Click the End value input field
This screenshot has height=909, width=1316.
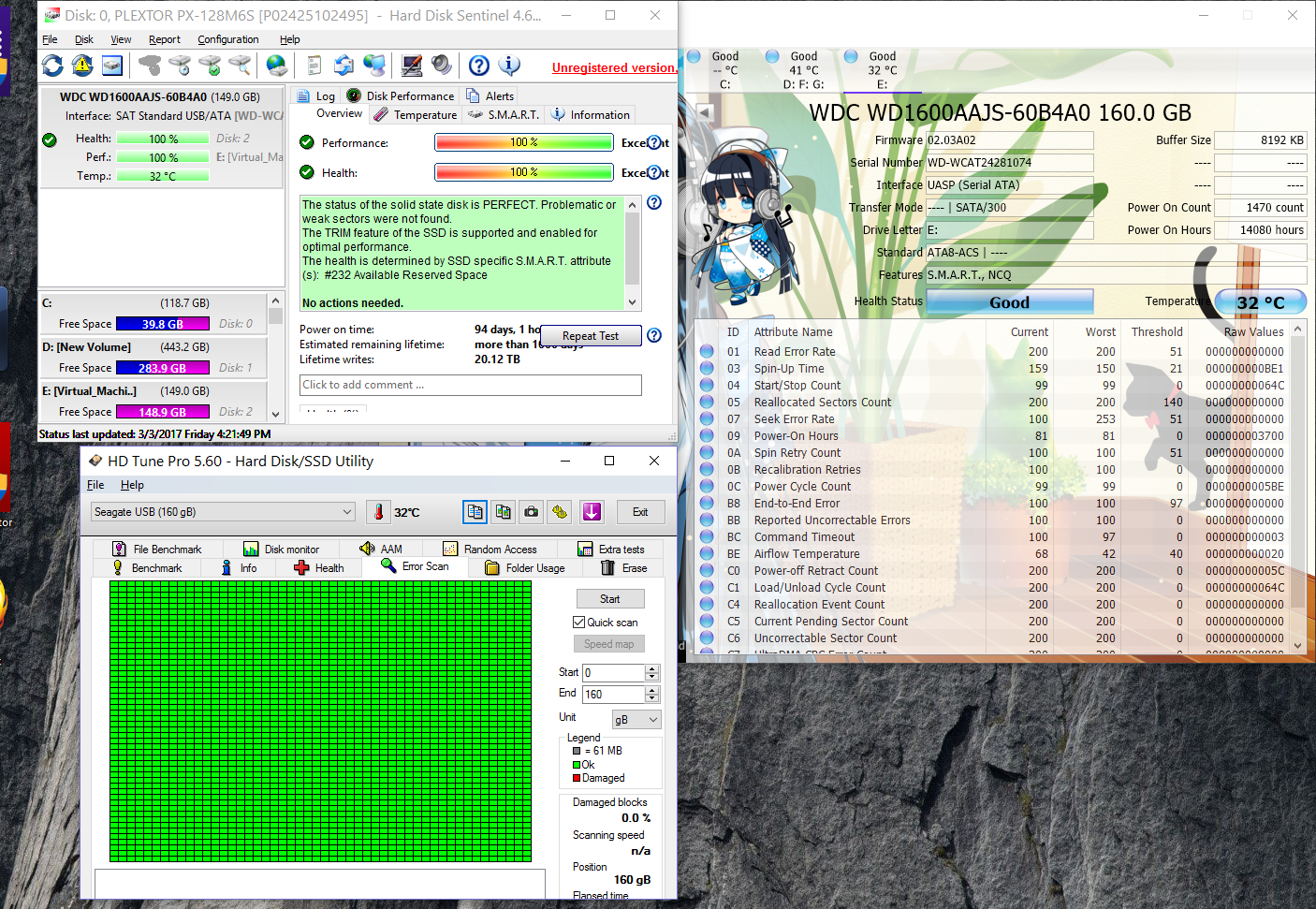pyautogui.click(x=614, y=695)
